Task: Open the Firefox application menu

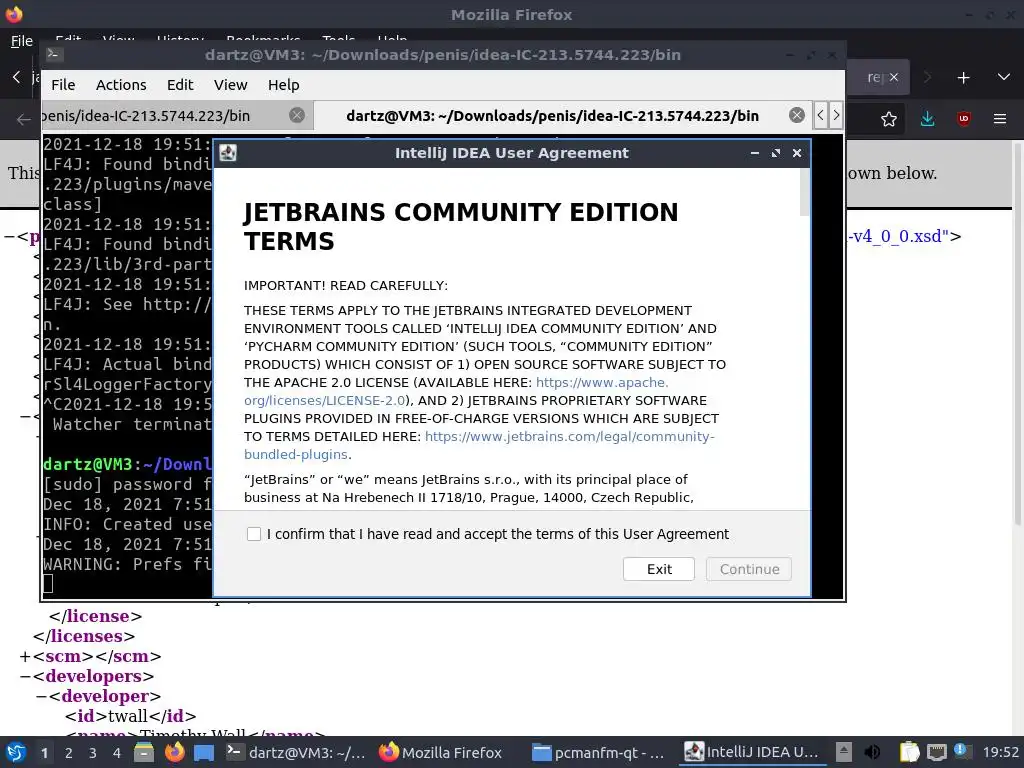Action: click(x=1000, y=119)
